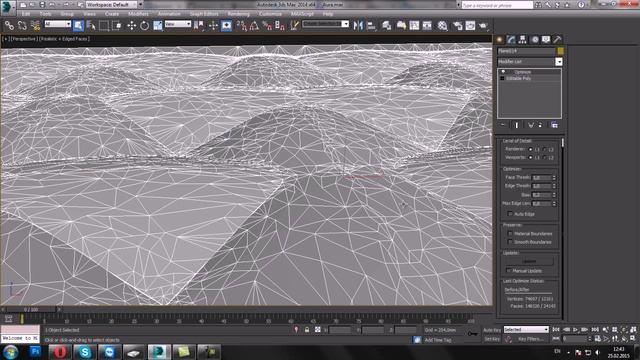Click the Align tool icon
This screenshot has width=640, height=360.
click(x=371, y=26)
